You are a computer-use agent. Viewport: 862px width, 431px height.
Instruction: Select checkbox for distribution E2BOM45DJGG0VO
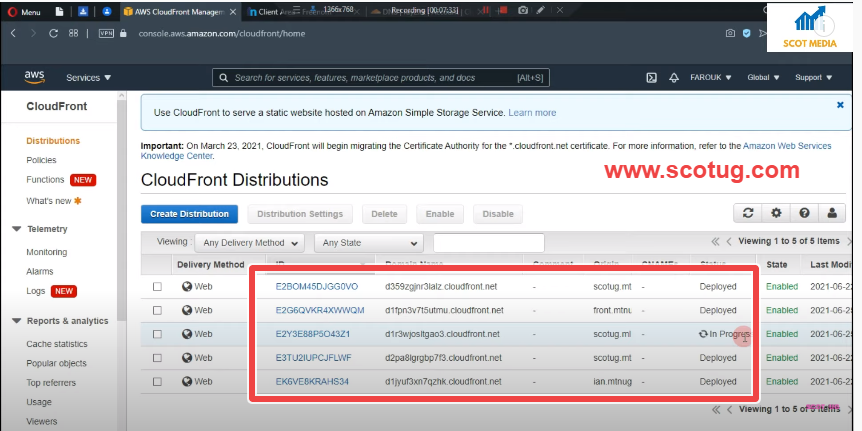coord(157,286)
